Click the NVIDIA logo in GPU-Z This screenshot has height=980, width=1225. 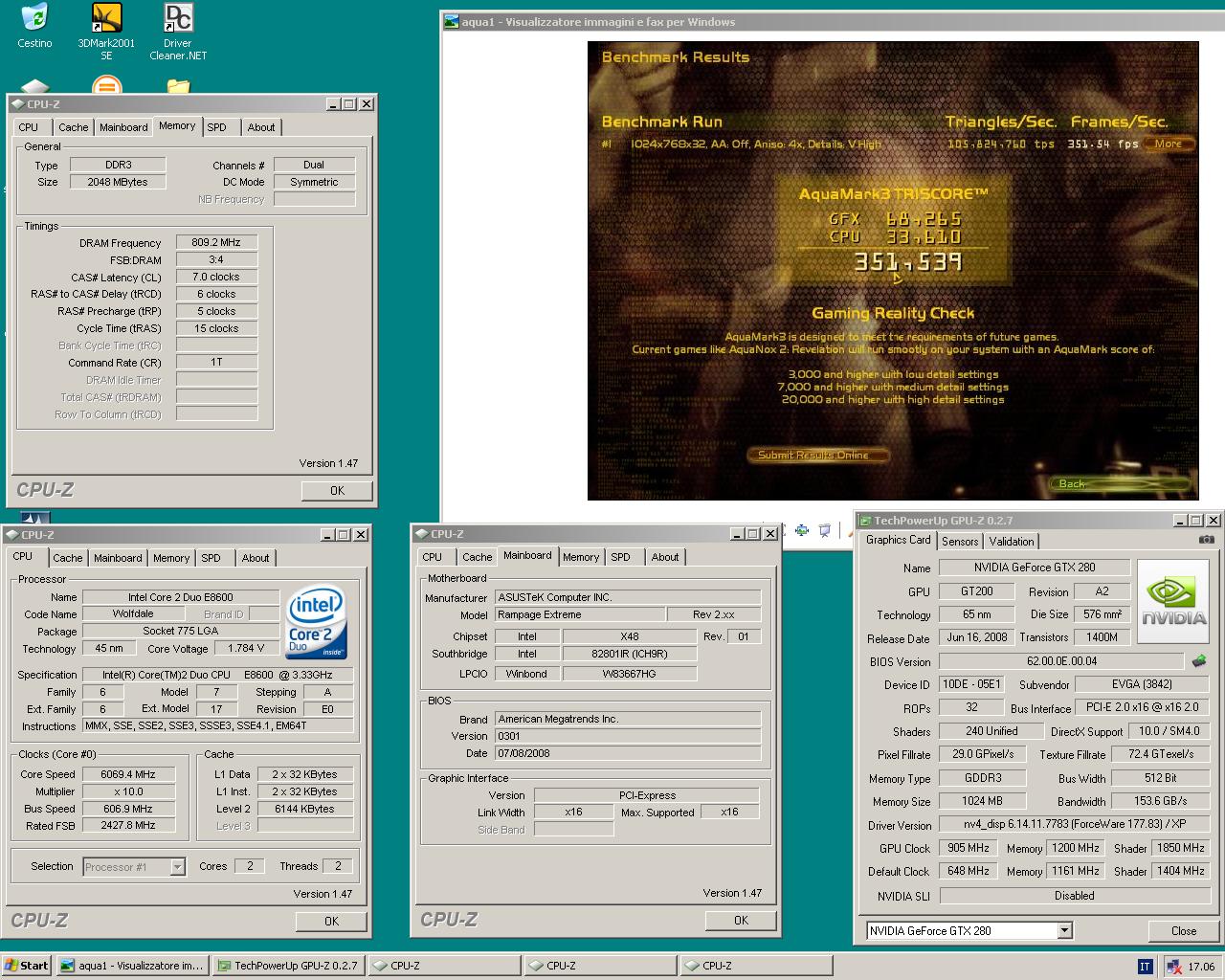(1174, 602)
